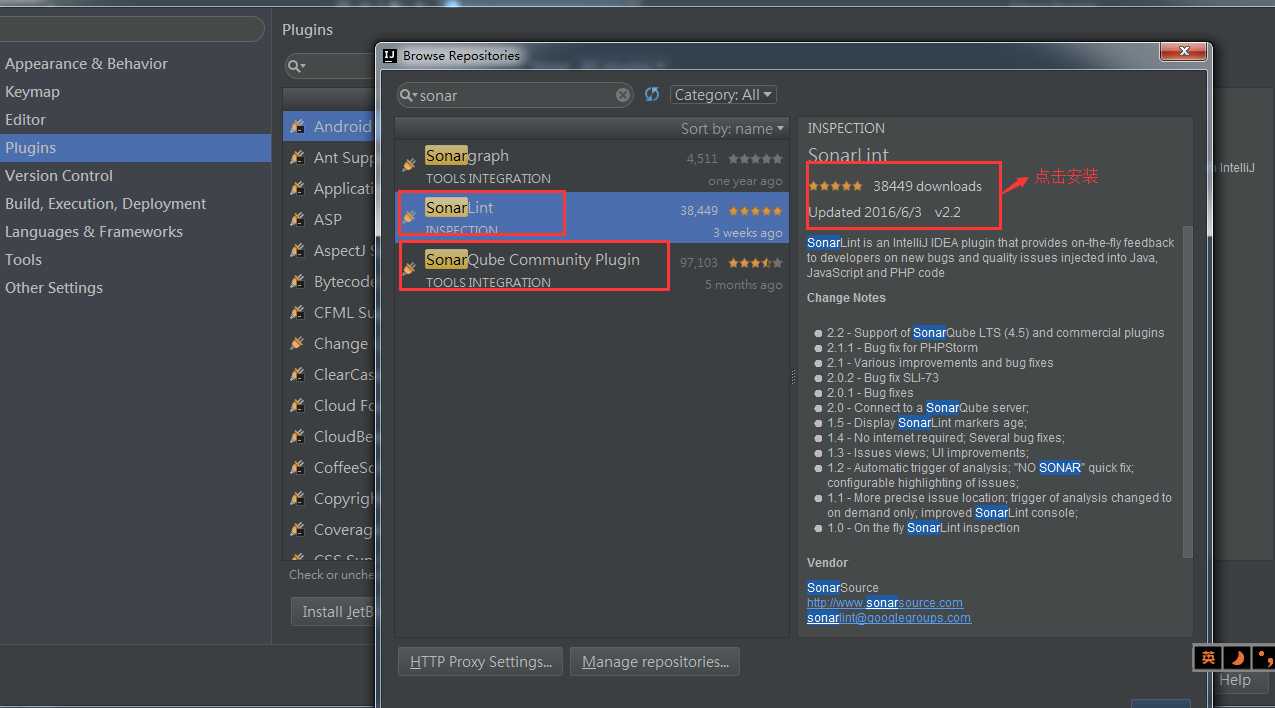The height and width of the screenshot is (708, 1275).
Task: Click the Cloud Foundry plugin icon
Action: pyautogui.click(x=297, y=405)
